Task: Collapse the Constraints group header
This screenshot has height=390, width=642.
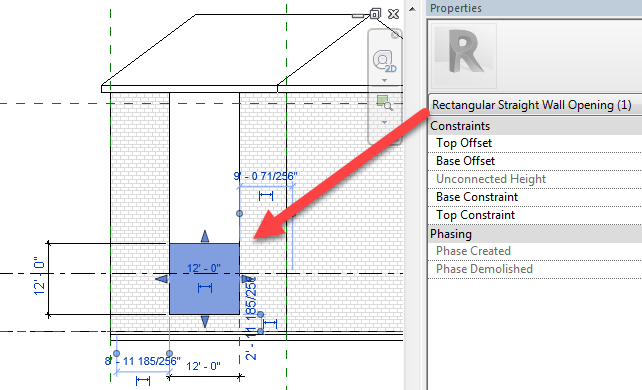Action: [535, 126]
